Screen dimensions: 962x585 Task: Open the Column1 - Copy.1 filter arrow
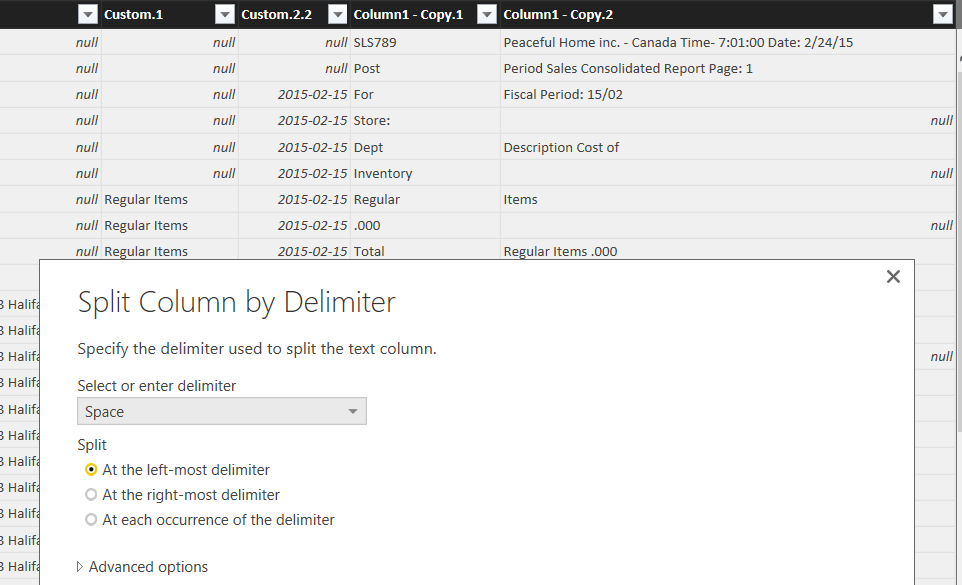point(486,14)
